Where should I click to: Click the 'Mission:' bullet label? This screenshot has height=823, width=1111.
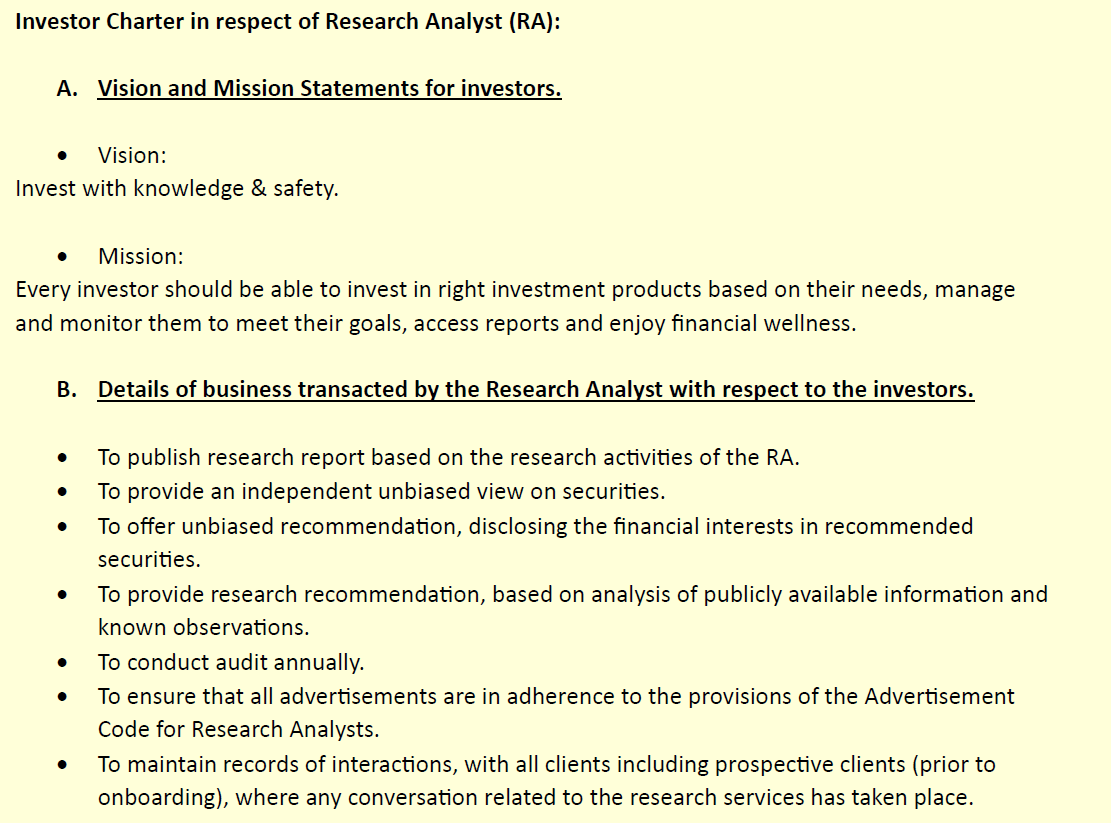[x=140, y=256]
